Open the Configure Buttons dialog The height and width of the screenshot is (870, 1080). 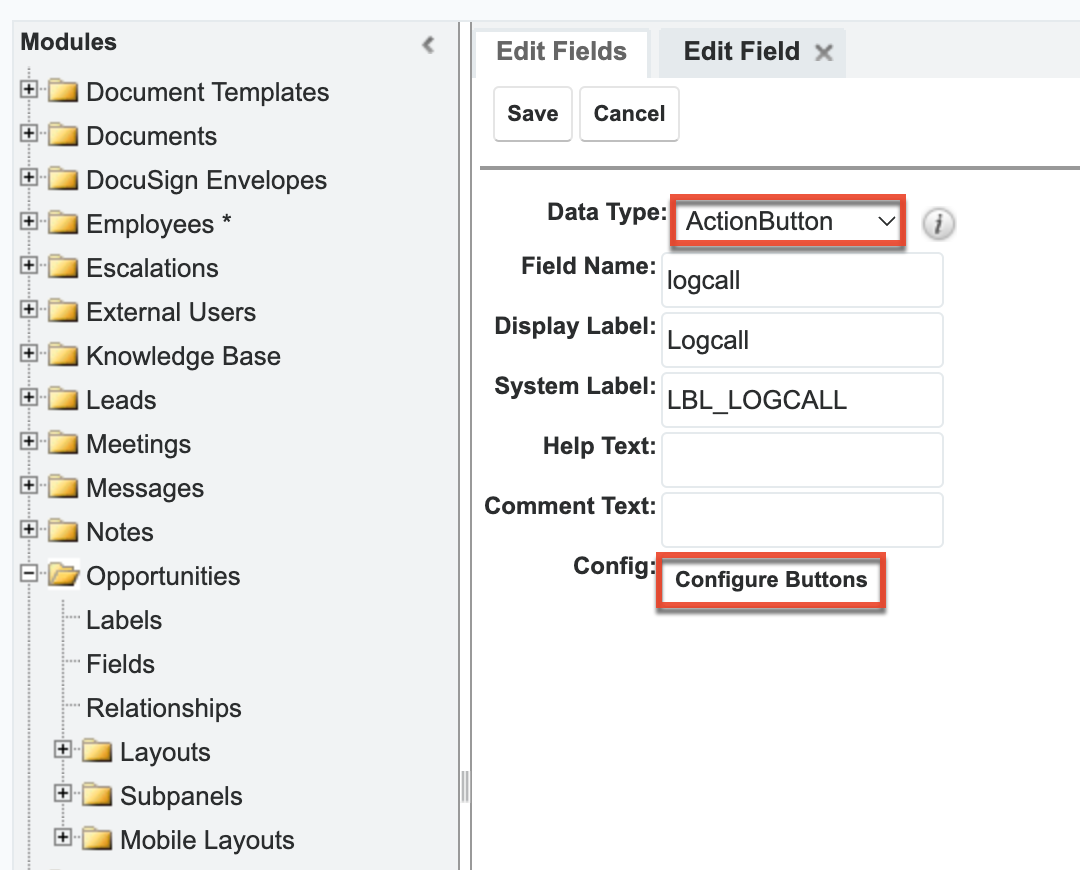point(770,580)
